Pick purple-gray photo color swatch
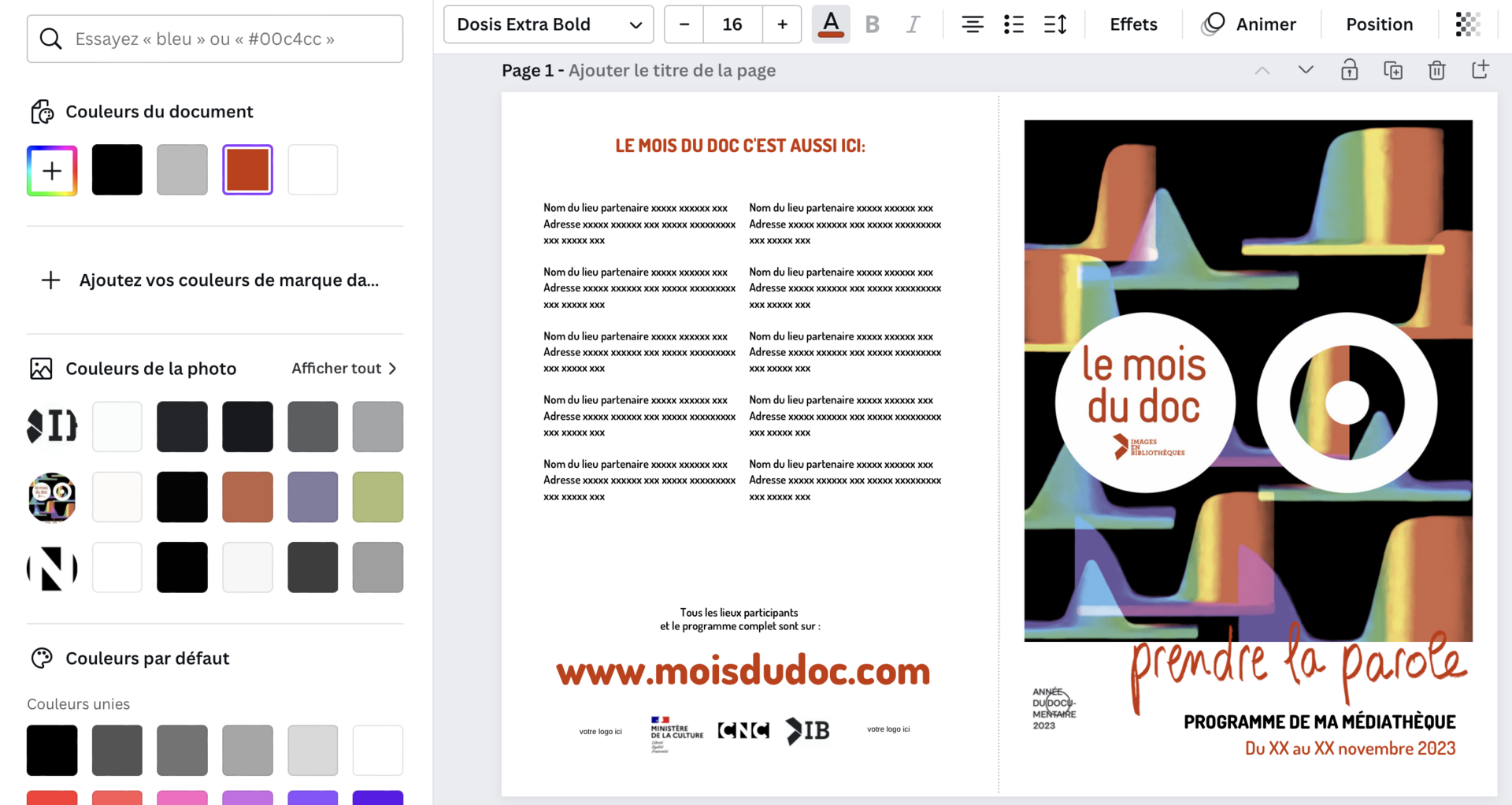 313,497
